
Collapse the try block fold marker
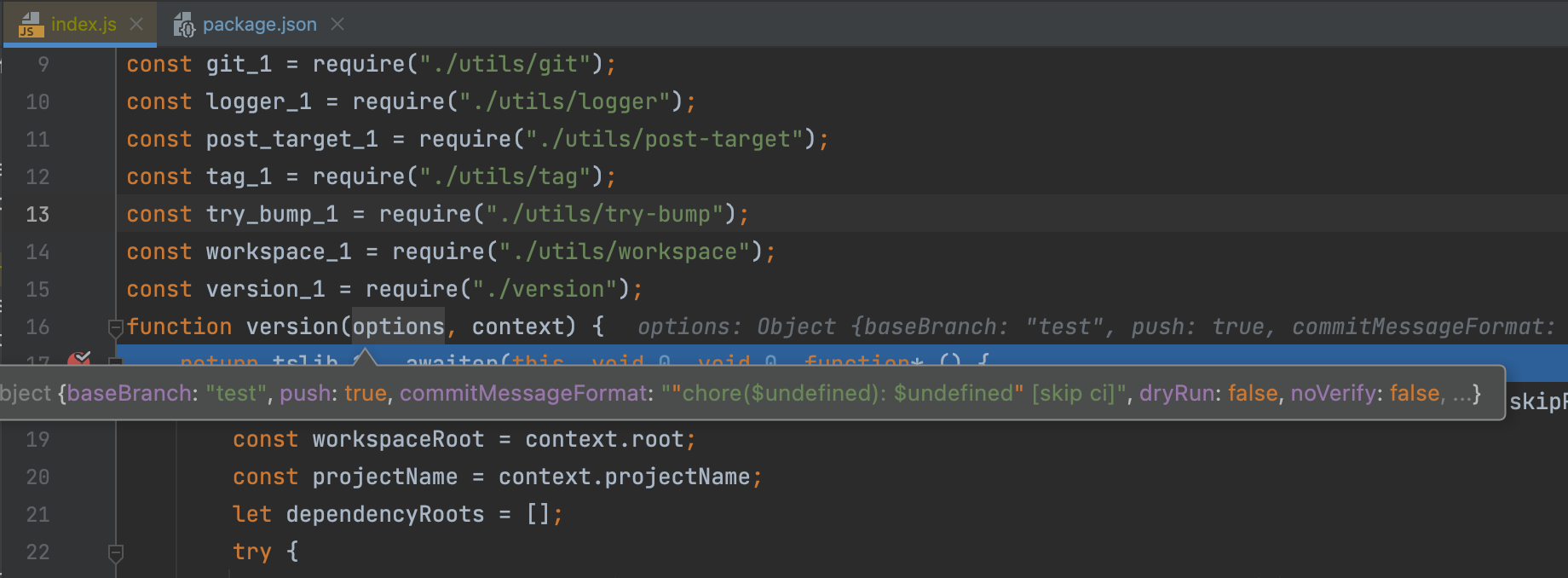tap(116, 552)
